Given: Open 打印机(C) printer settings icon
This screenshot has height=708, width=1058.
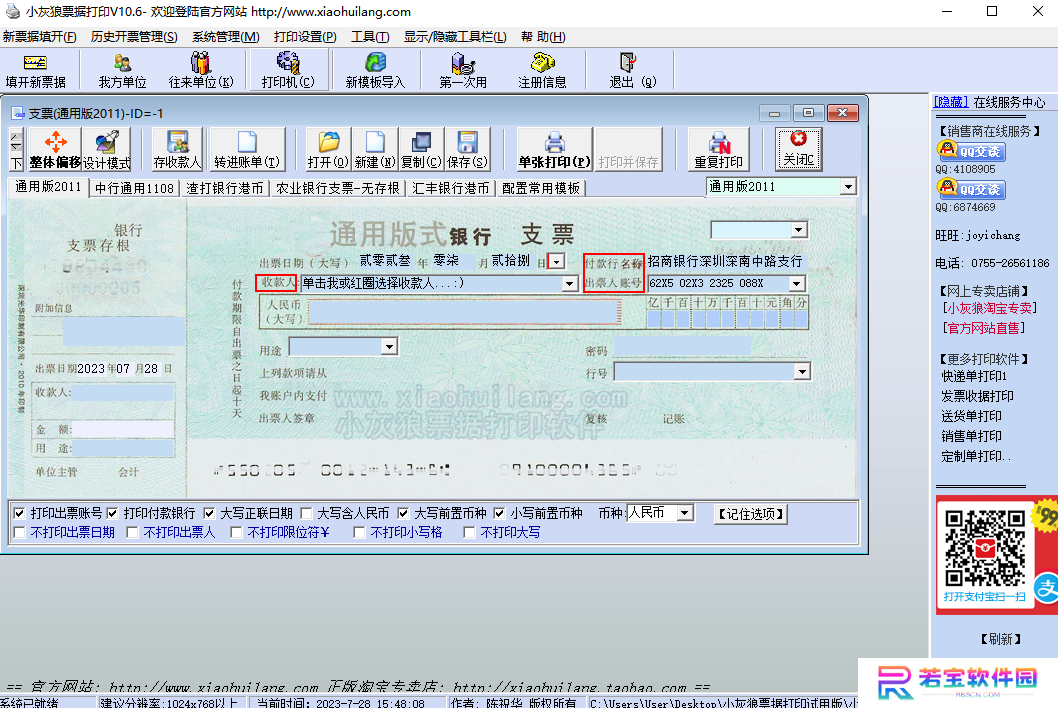Looking at the screenshot, I should click(288, 70).
